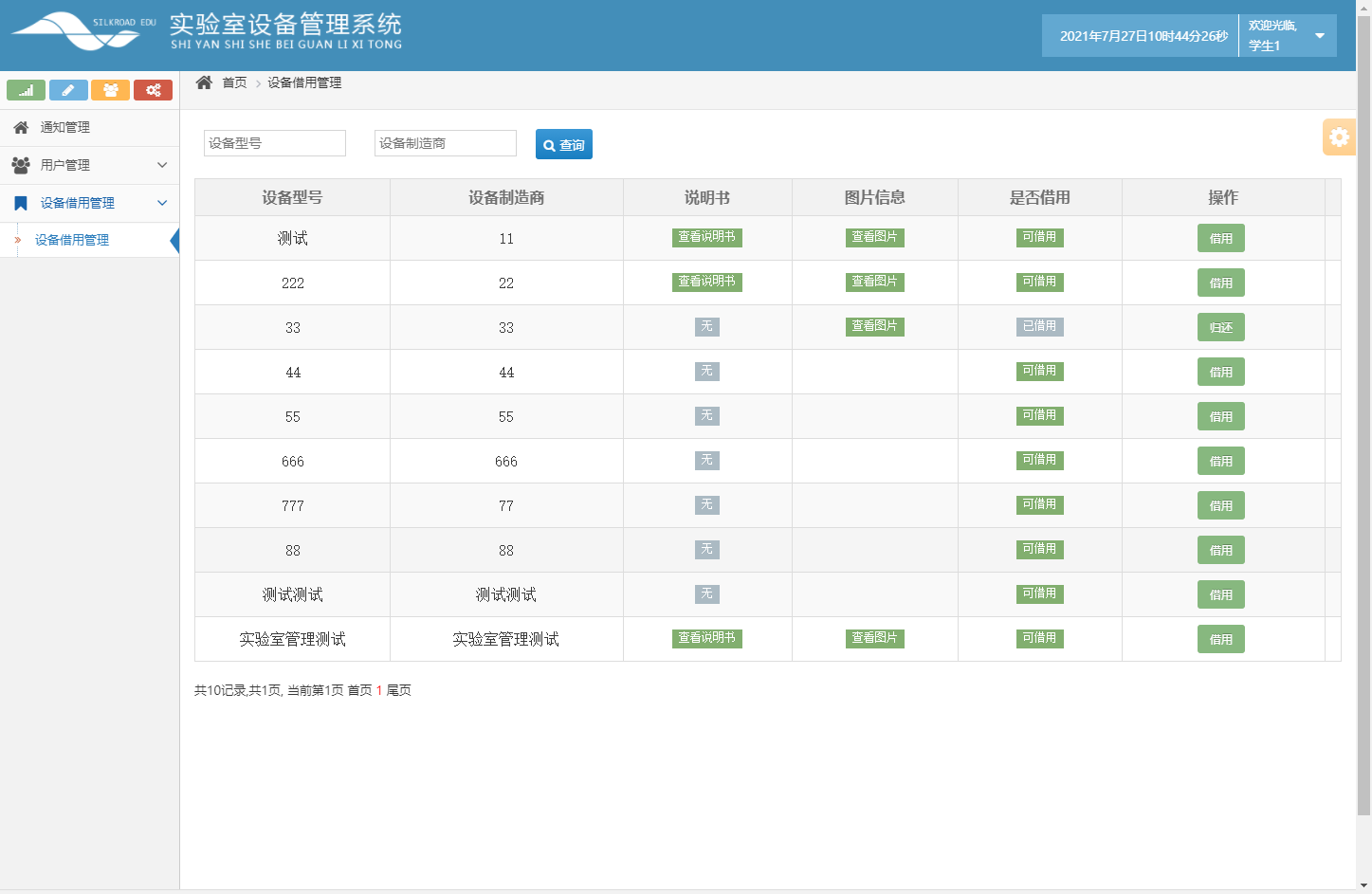Open 通知管理 in the sidebar
The image size is (1372, 894).
click(x=64, y=127)
